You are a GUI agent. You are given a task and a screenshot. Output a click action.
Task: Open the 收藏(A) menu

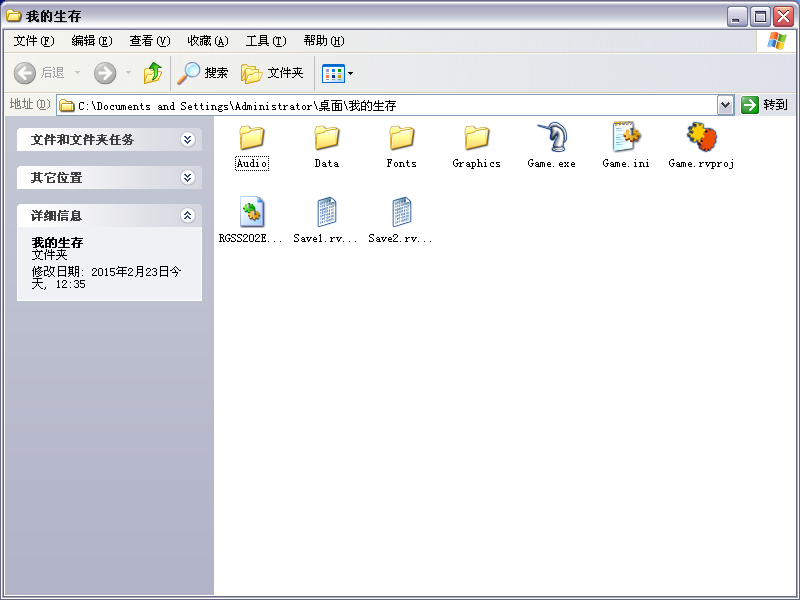[x=208, y=41]
